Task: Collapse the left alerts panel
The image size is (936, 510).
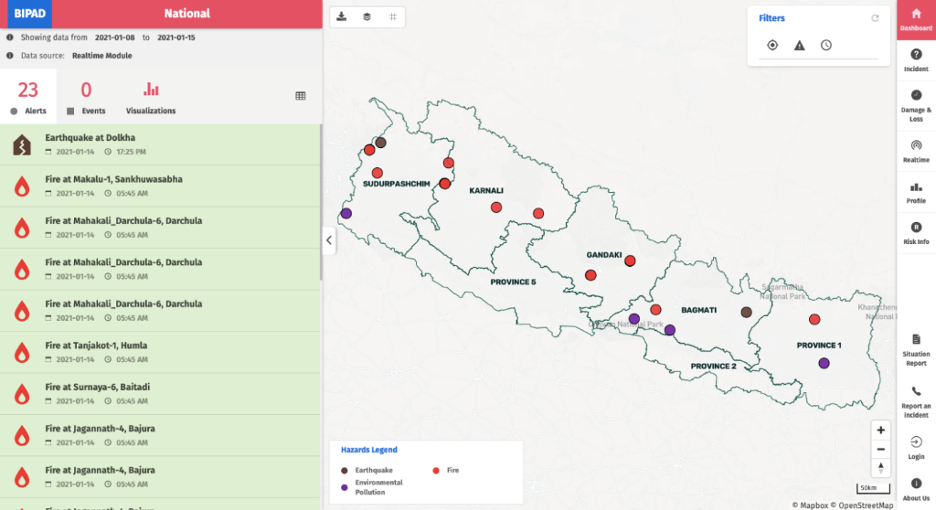Action: [x=329, y=240]
